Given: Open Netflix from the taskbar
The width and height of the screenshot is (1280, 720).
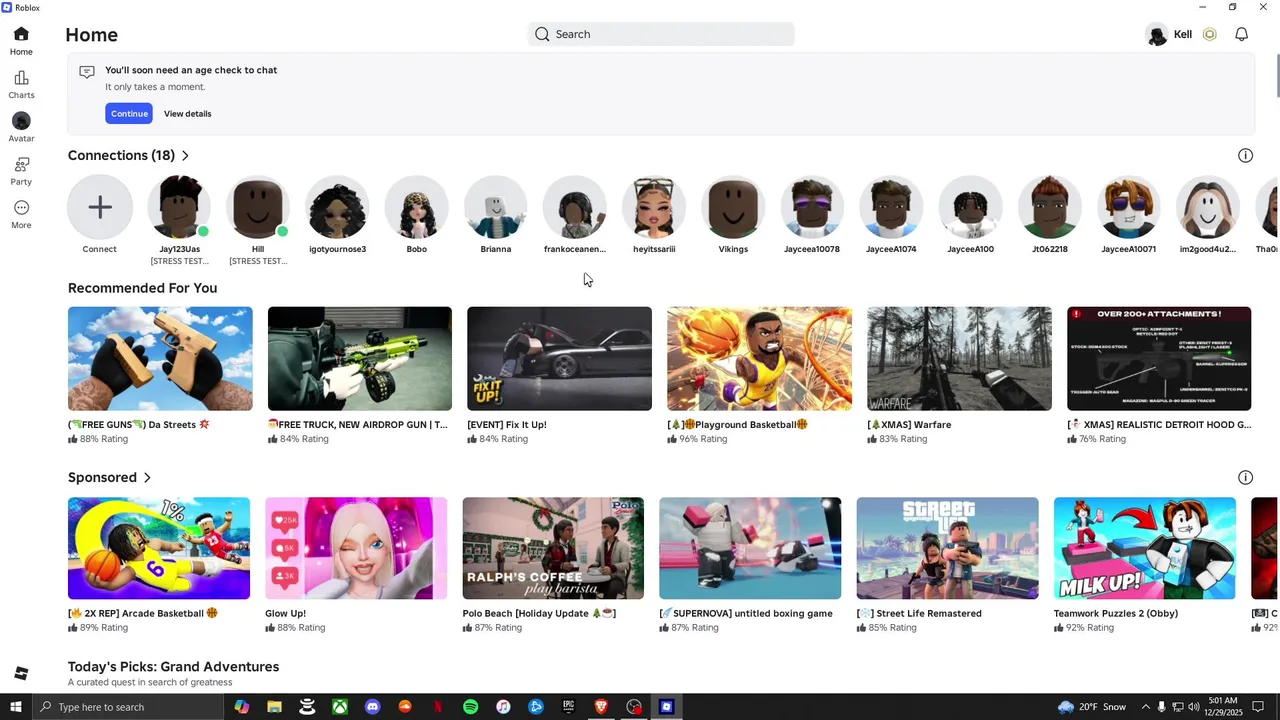Looking at the screenshot, I should pos(438,707).
